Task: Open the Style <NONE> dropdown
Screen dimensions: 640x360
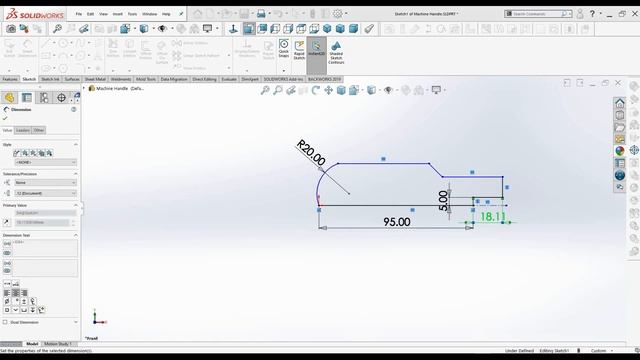Action: click(x=45, y=162)
